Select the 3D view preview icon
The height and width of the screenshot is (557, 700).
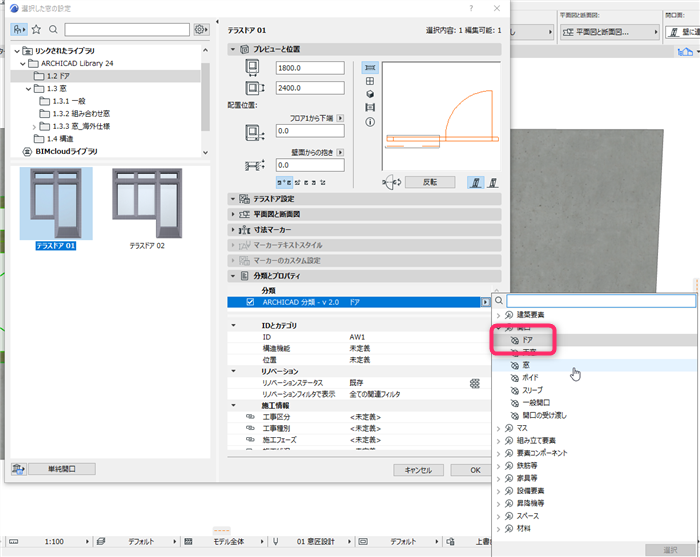point(370,94)
